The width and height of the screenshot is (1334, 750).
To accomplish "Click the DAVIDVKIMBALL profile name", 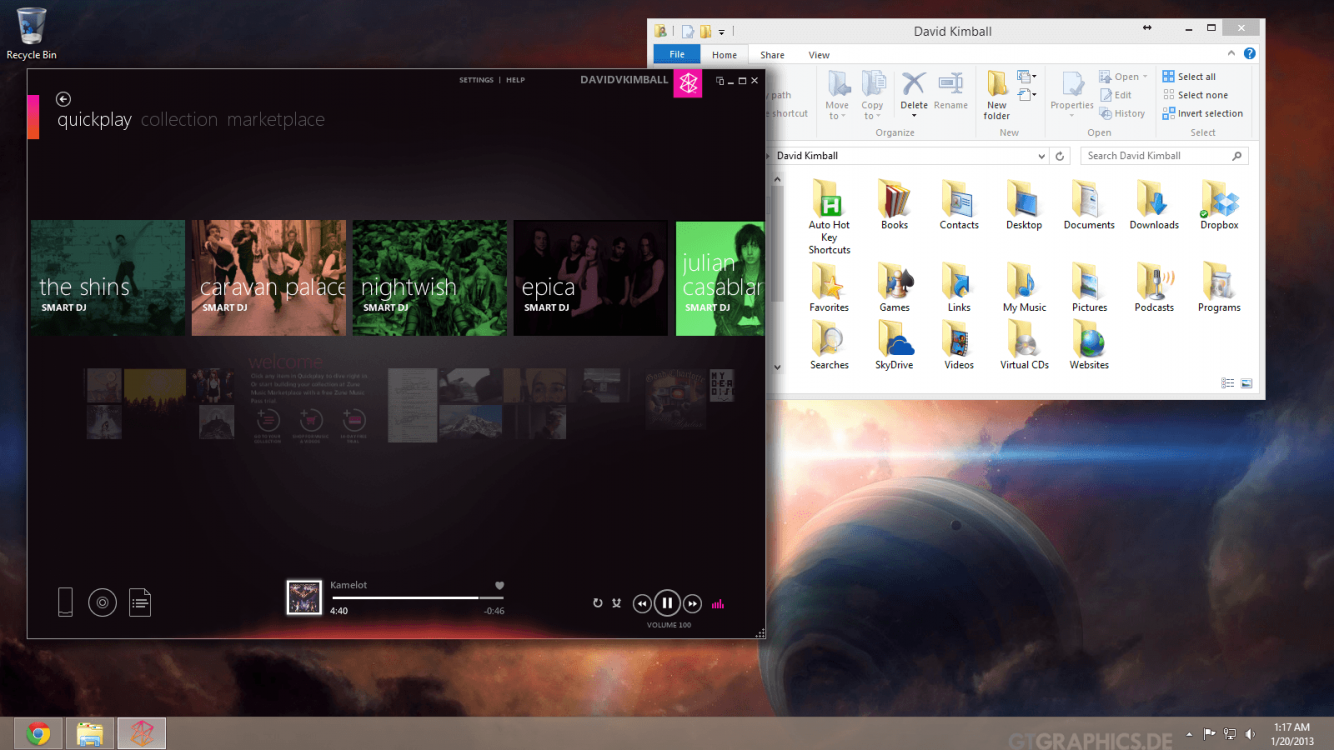I will (x=624, y=80).
